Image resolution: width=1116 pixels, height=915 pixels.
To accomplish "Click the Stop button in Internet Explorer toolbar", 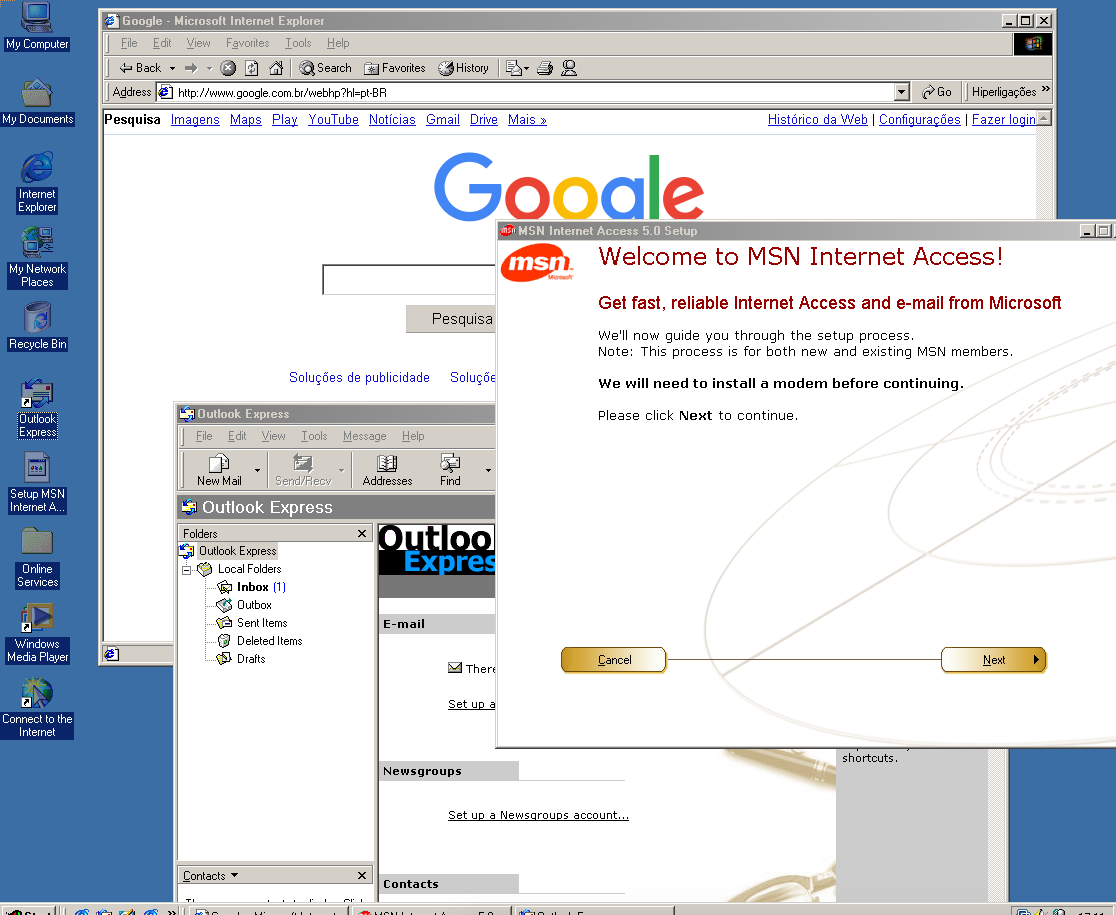I will 228,68.
